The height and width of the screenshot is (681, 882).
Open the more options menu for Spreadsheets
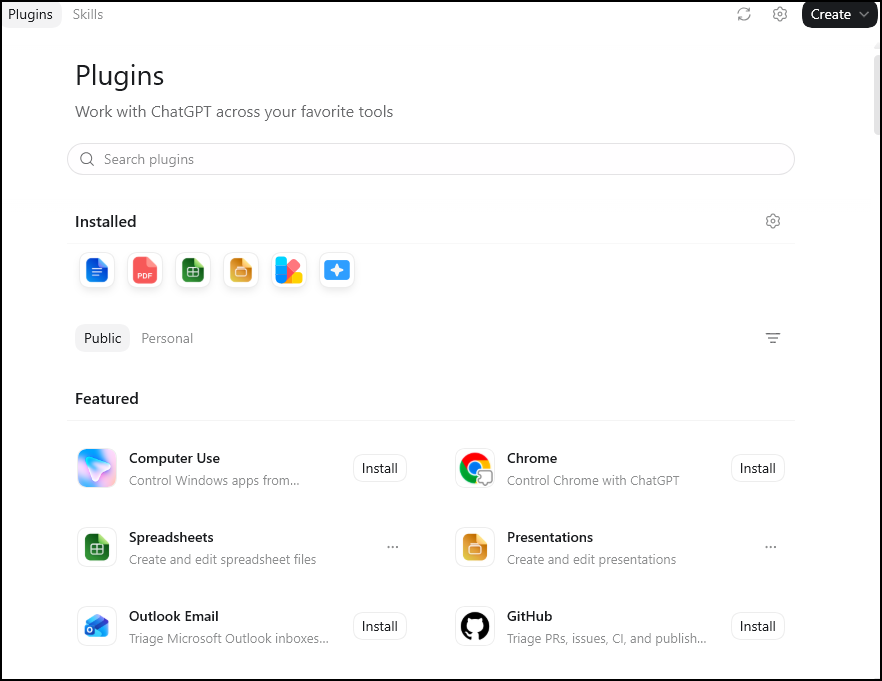tap(393, 547)
